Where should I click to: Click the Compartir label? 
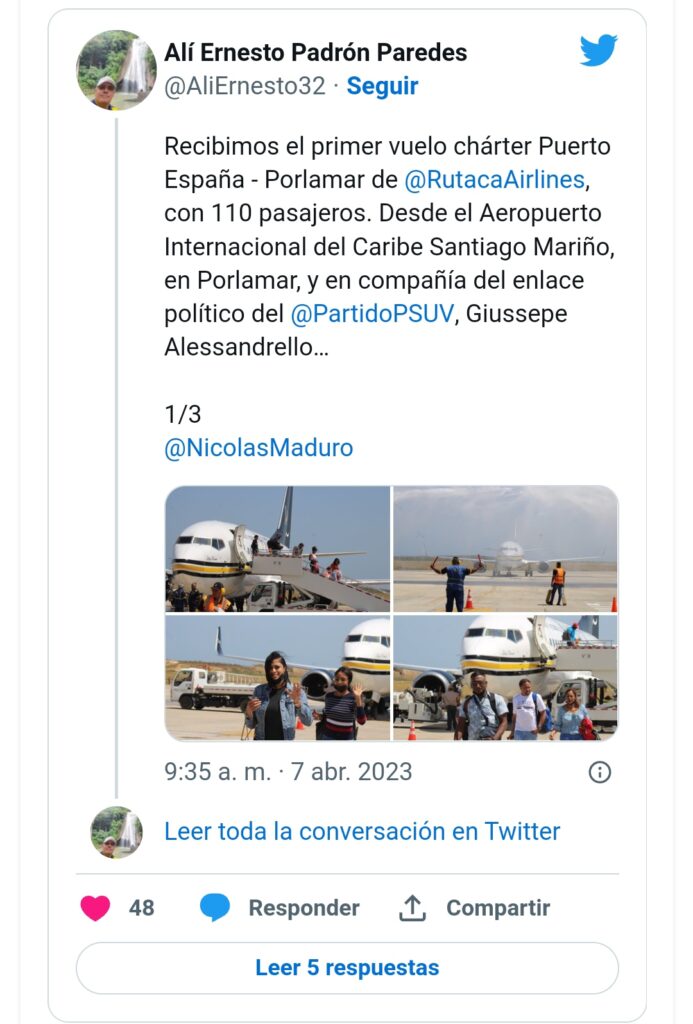498,908
